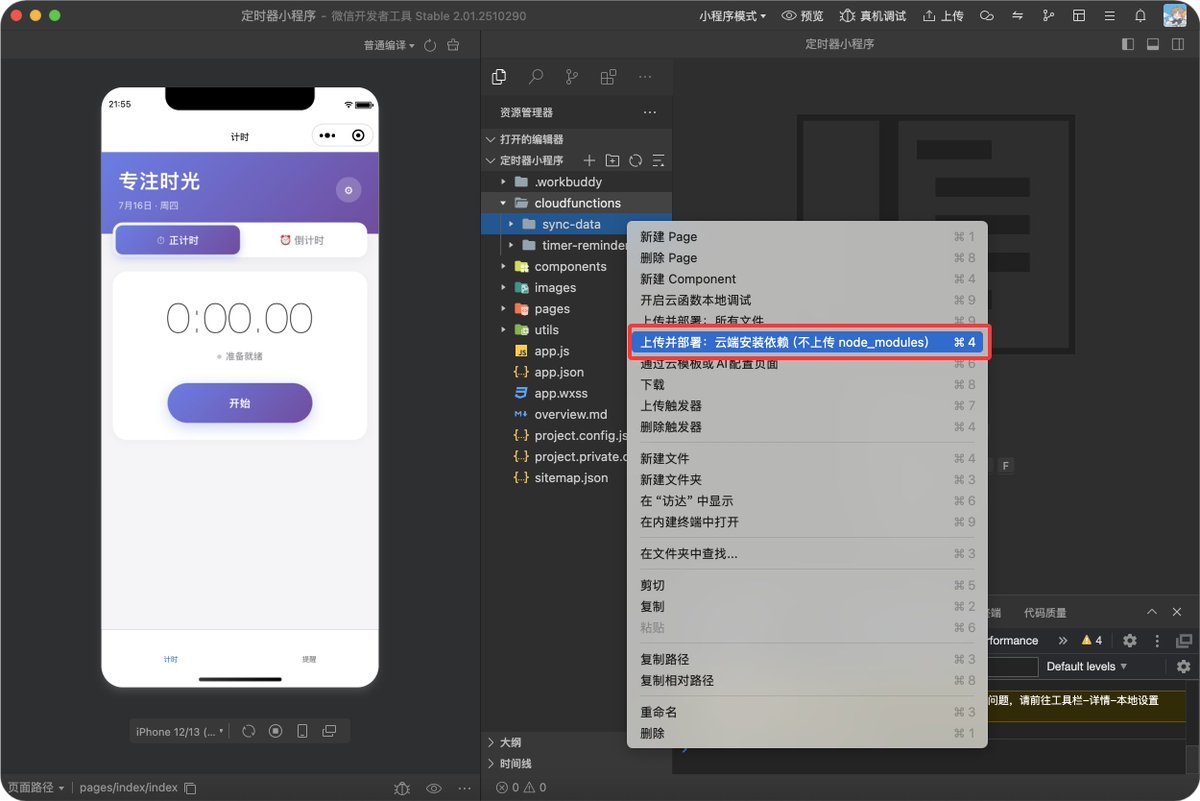
Task: Open the source control branch icon in sidebar
Action: coord(572,77)
